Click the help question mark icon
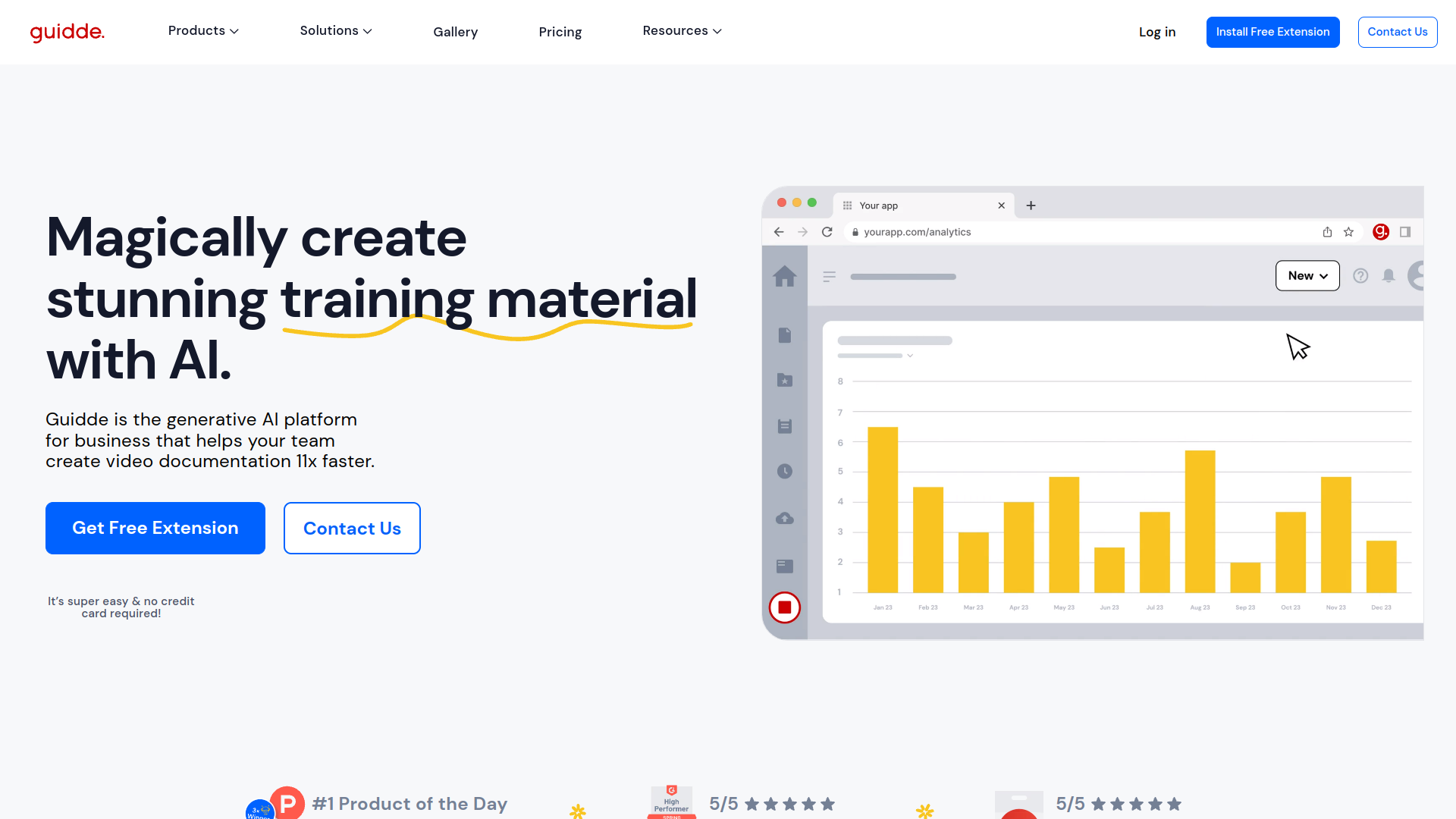 pos(1360,276)
